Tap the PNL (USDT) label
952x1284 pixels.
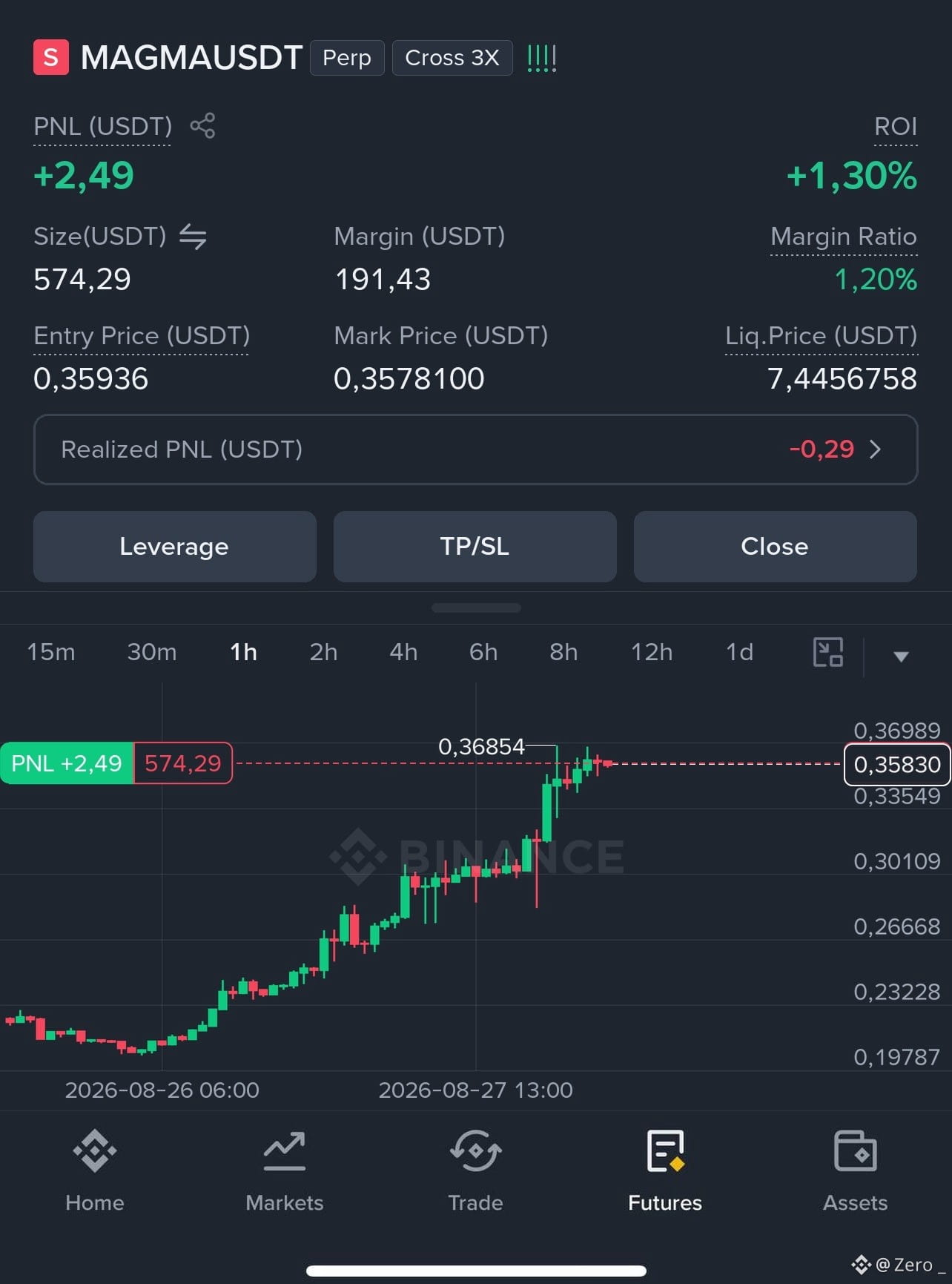tap(102, 127)
